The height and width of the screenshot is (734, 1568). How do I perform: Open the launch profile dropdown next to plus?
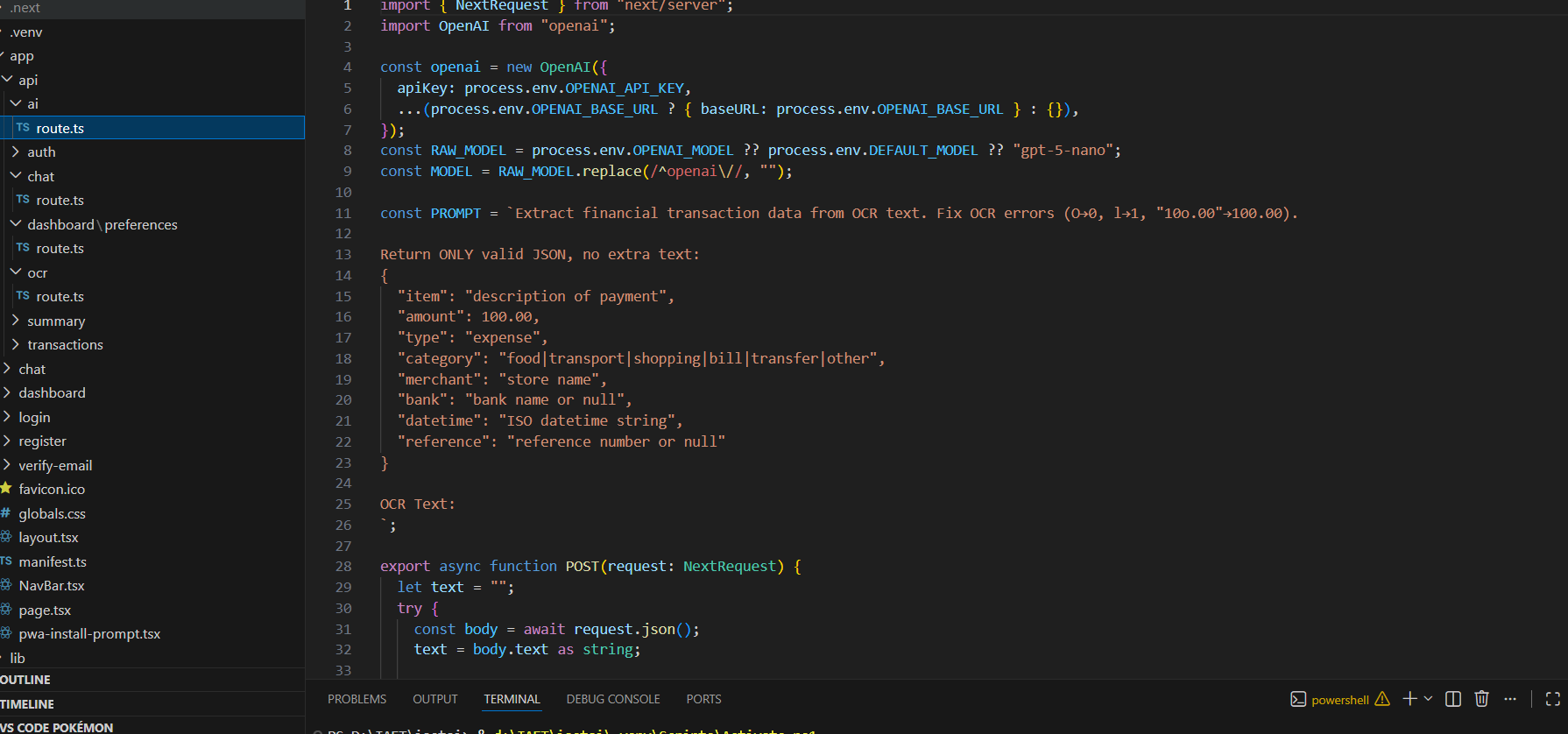[x=1429, y=698]
